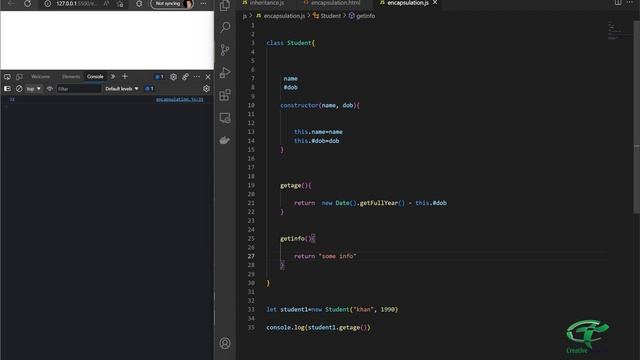Open the VS Code Search view
This screenshot has width=640, height=360.
point(225,27)
